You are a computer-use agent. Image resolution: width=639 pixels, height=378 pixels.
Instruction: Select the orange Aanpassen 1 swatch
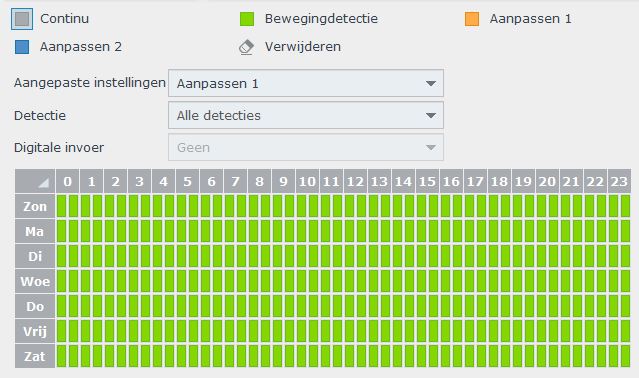pyautogui.click(x=472, y=19)
